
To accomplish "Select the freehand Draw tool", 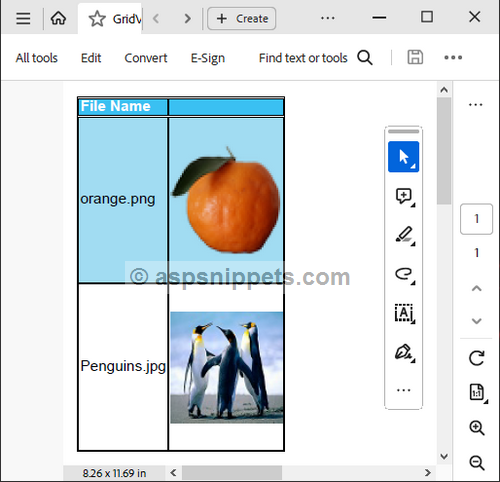I will pos(404,275).
